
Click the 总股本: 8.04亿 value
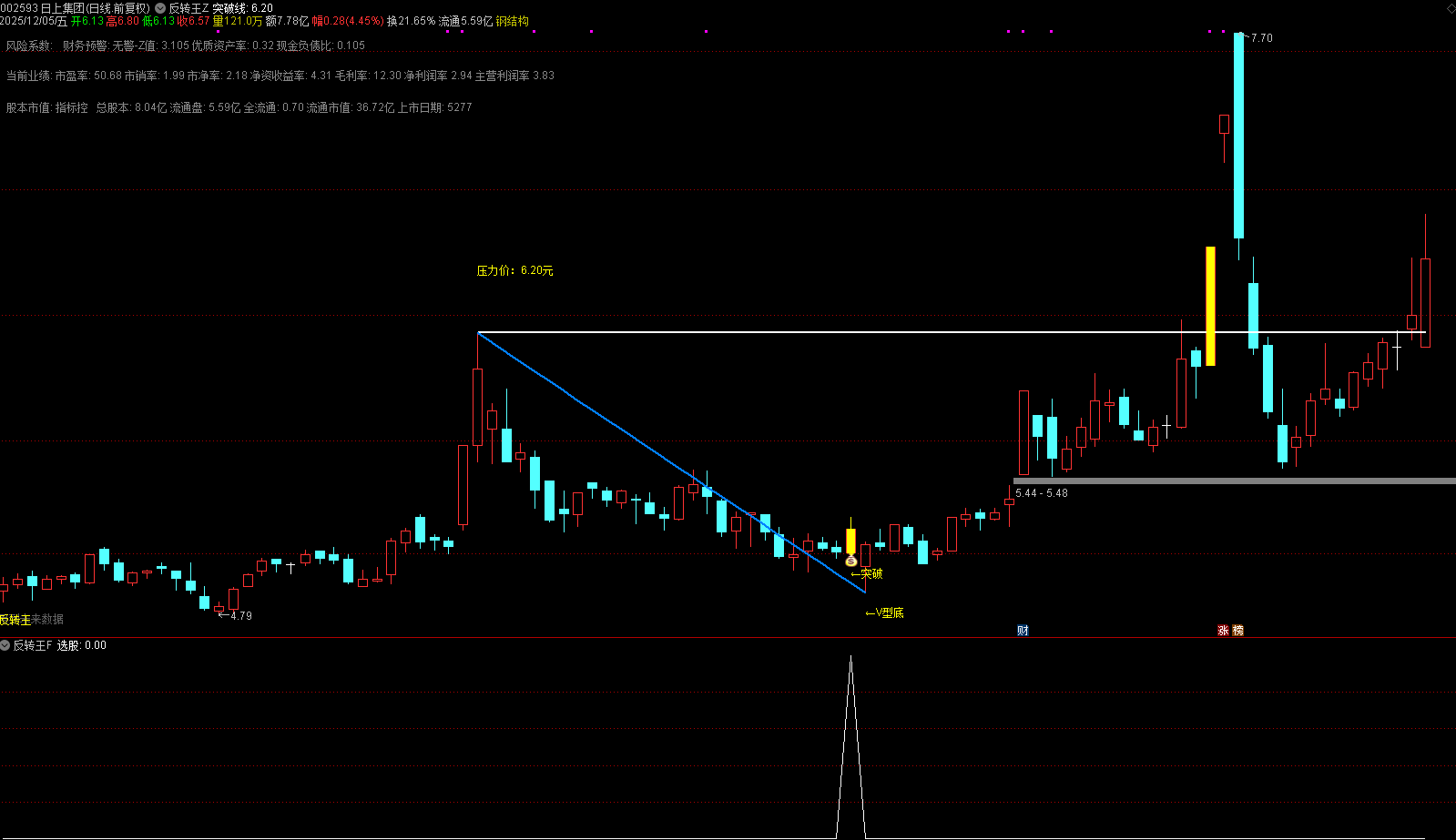tap(131, 107)
